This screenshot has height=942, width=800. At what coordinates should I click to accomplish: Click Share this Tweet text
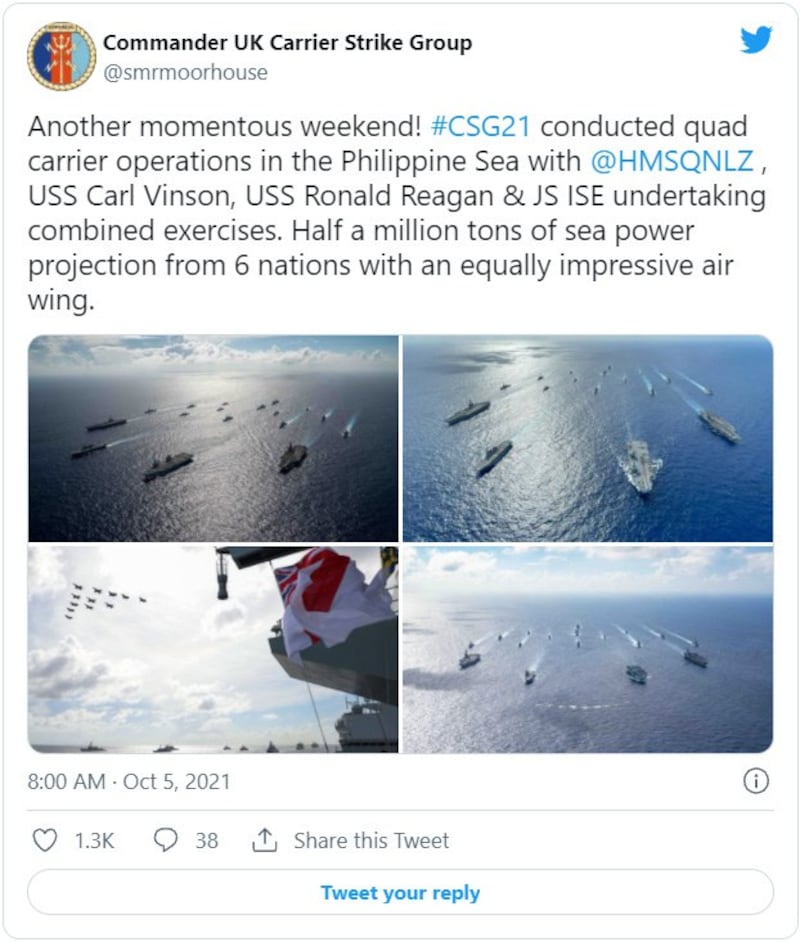point(371,840)
